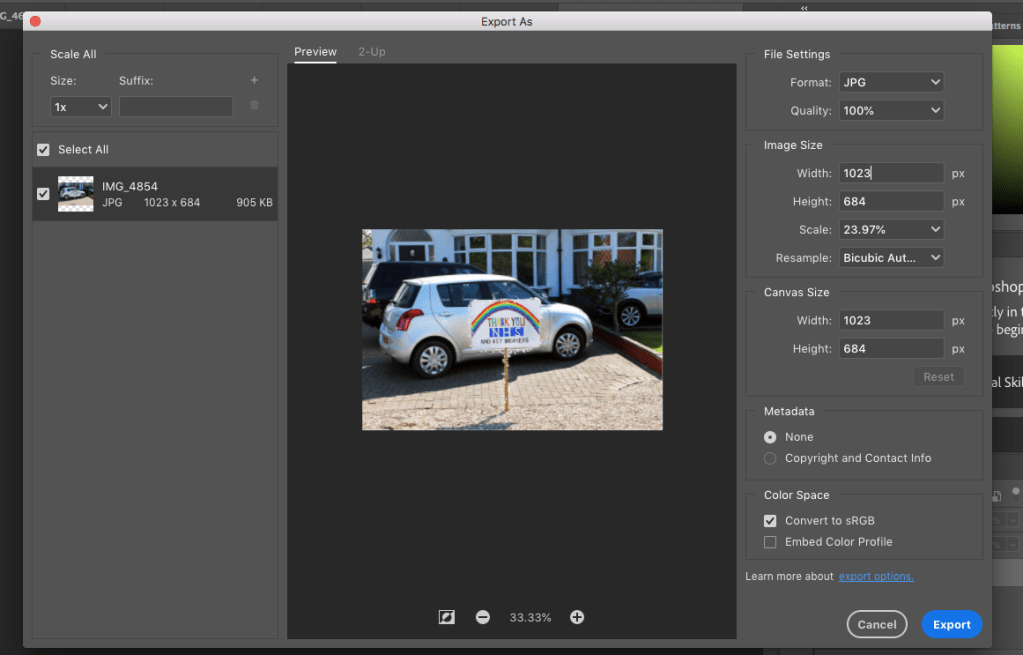The width and height of the screenshot is (1023, 655).
Task: Toggle the Select All checkbox
Action: pos(43,149)
